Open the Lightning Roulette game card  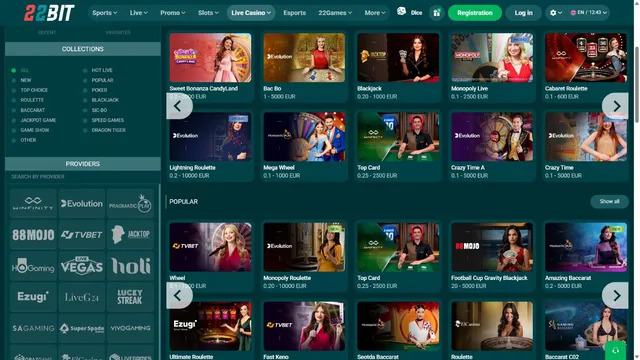(210, 146)
